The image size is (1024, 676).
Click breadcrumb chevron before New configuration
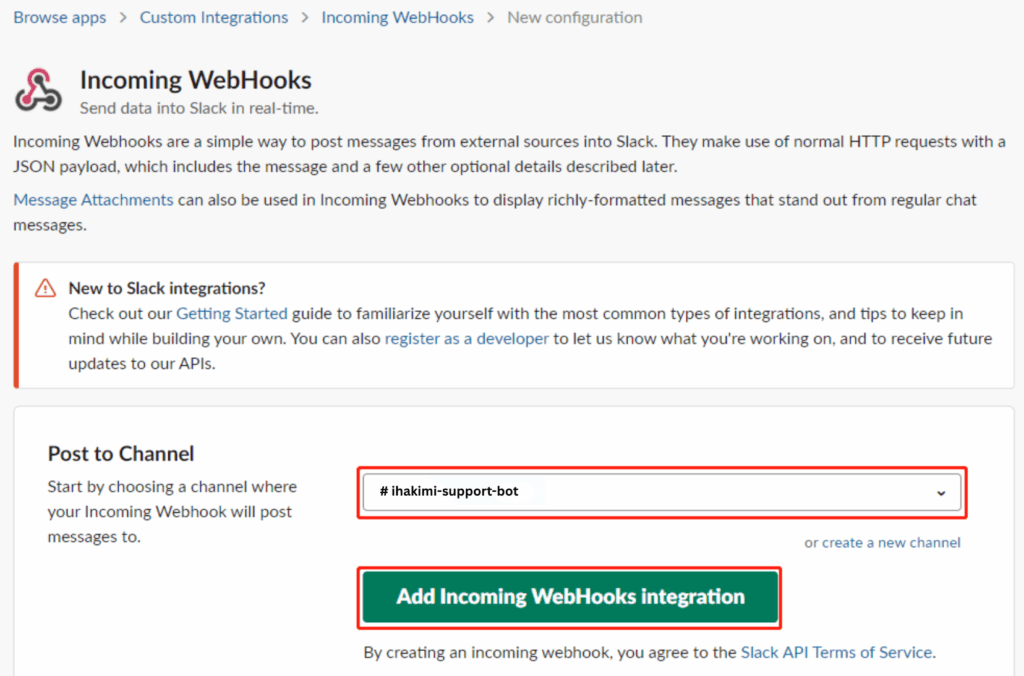(x=491, y=18)
